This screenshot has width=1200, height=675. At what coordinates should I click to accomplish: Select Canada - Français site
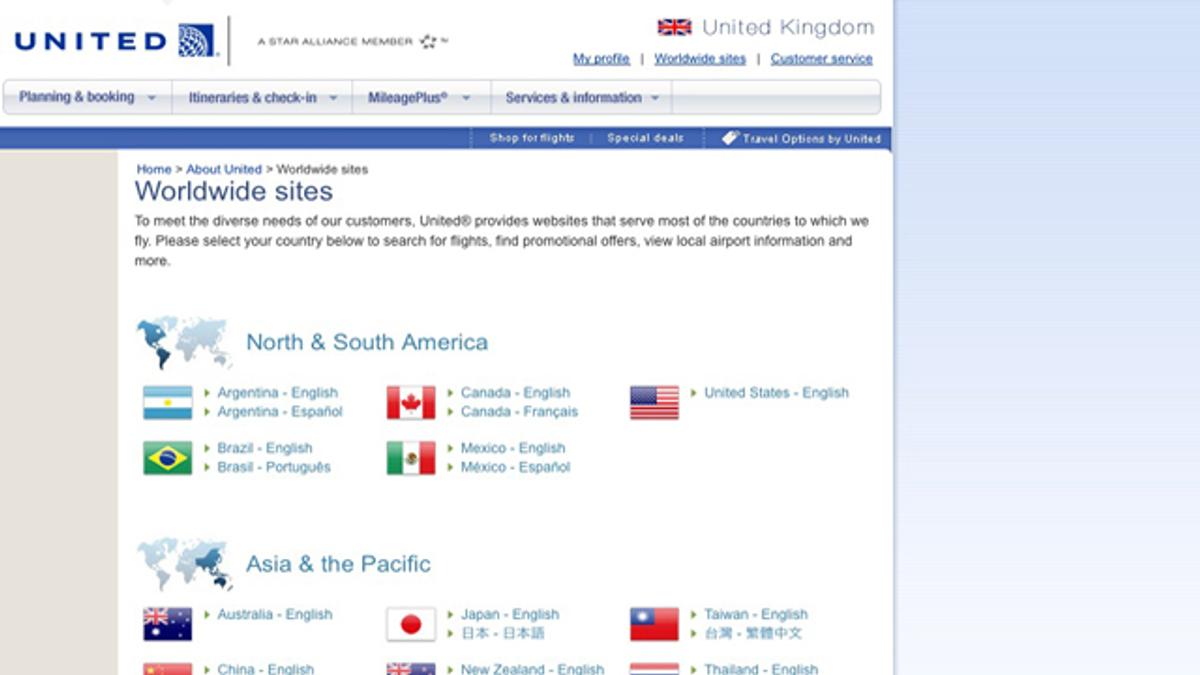tap(519, 411)
